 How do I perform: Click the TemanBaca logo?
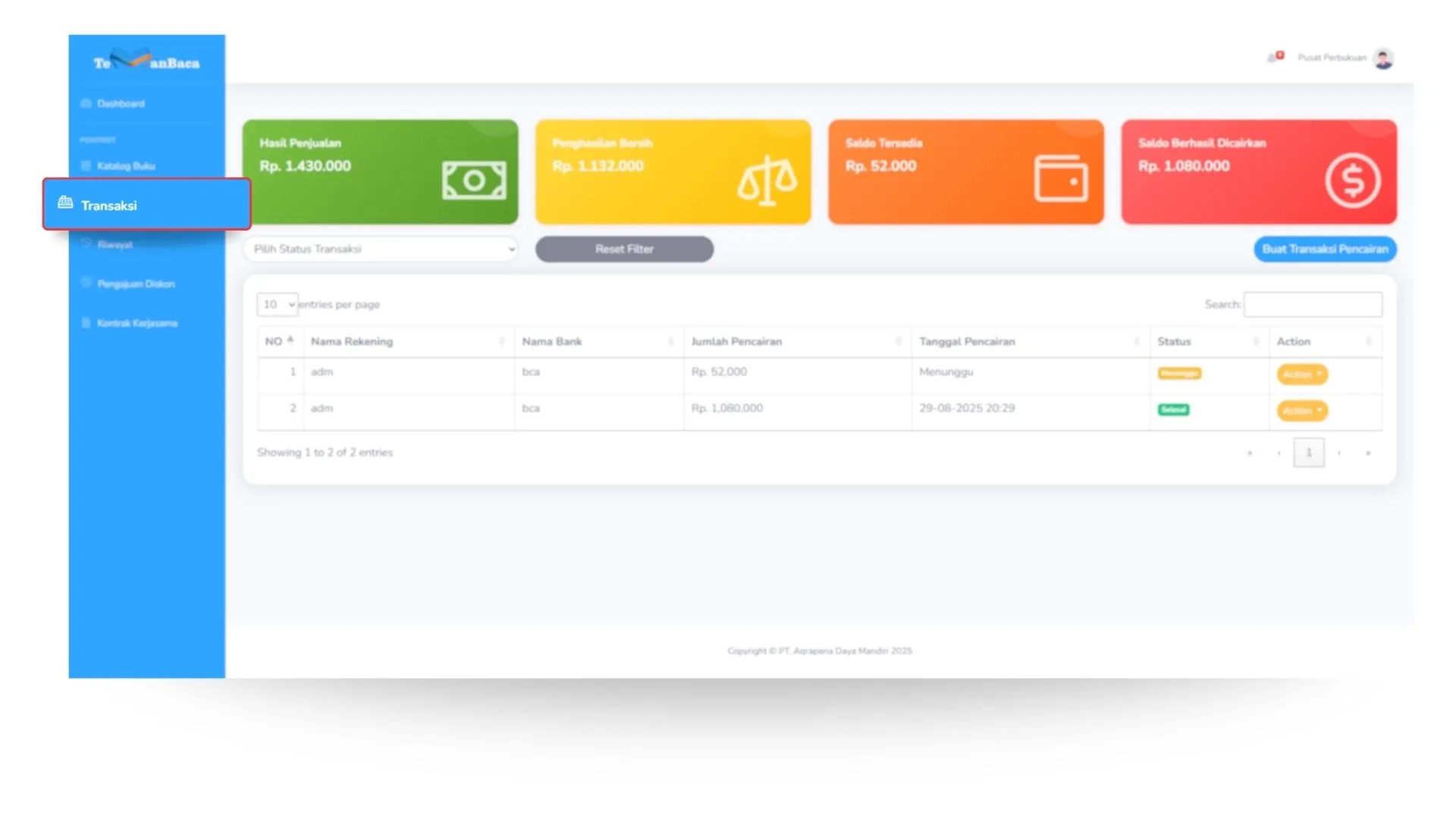click(146, 61)
